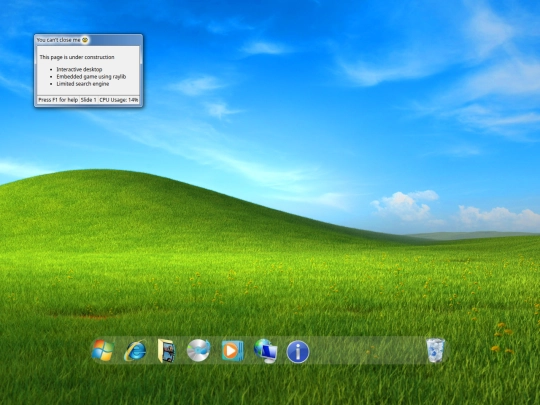This screenshot has width=540, height=405.
Task: Open the network globe and monitor icon
Action: (266, 351)
